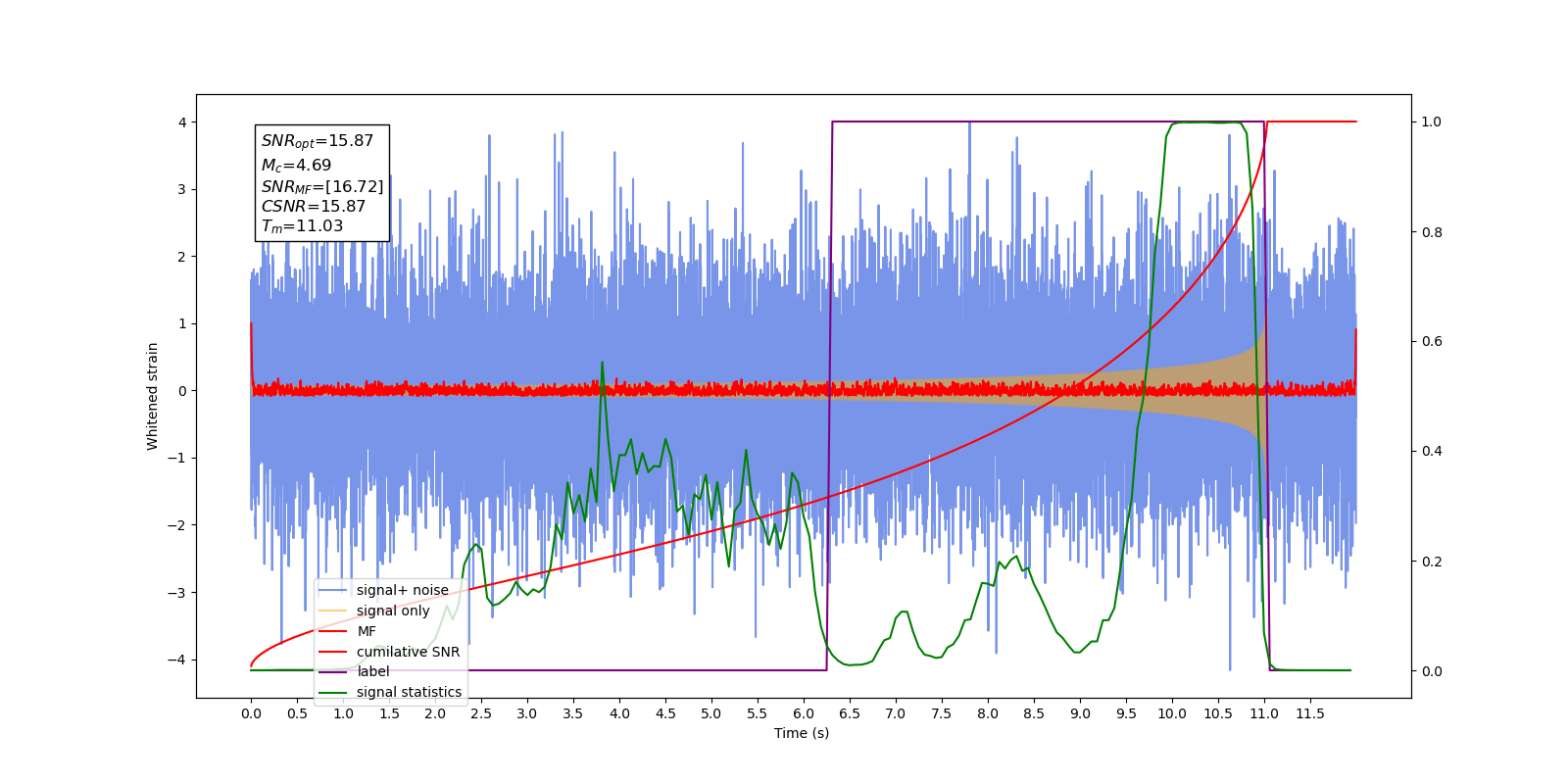Screen dimensions: 1568x784
Task: Select the Tm=11.03 annotation line
Action: [302, 226]
